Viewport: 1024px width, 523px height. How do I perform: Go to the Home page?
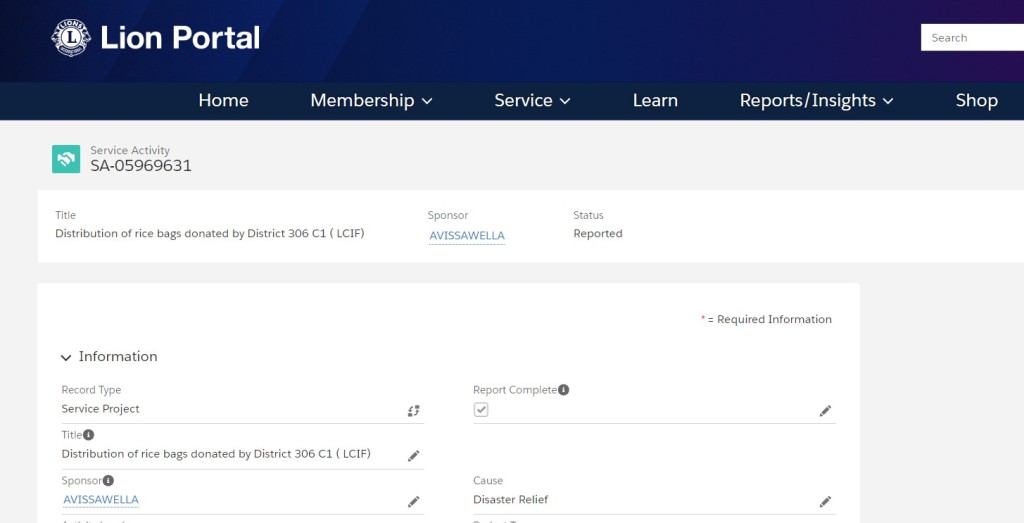(x=223, y=101)
